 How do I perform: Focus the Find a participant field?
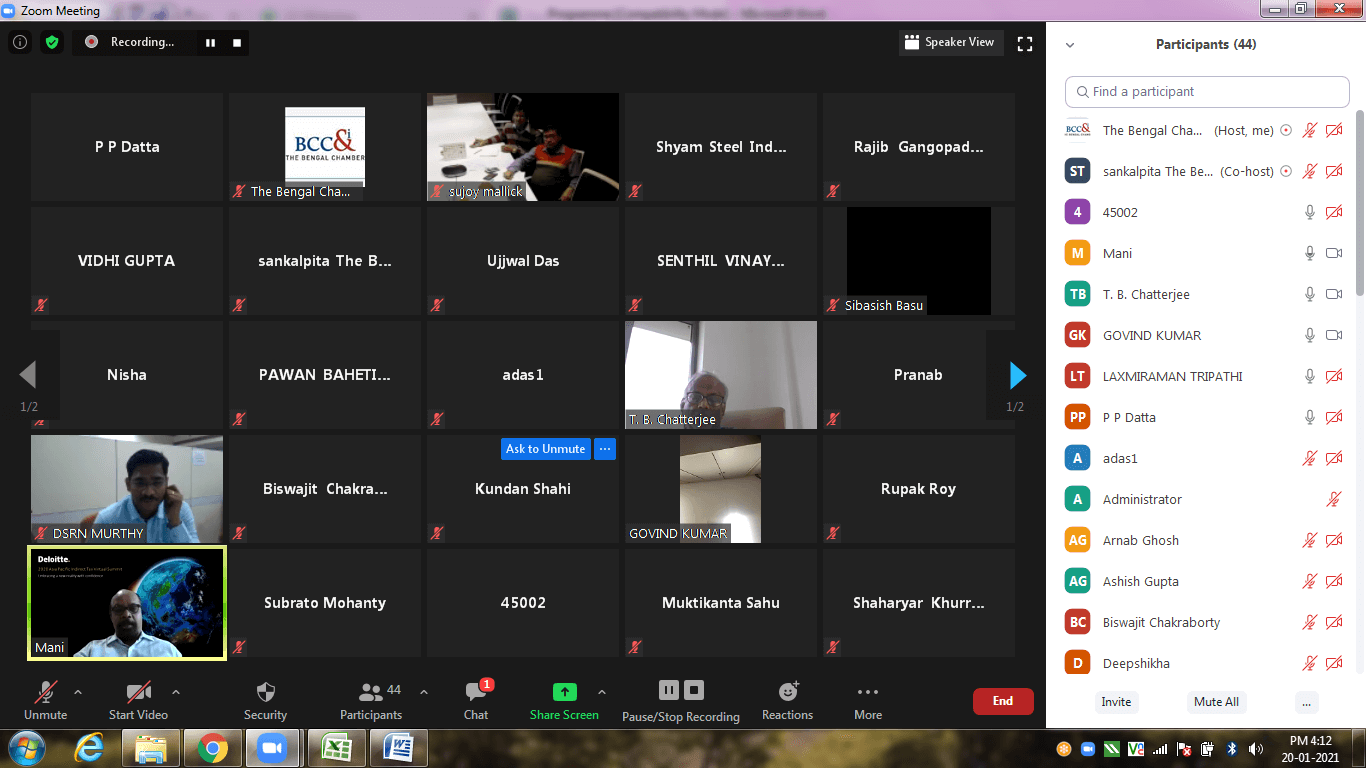[x=1207, y=91]
